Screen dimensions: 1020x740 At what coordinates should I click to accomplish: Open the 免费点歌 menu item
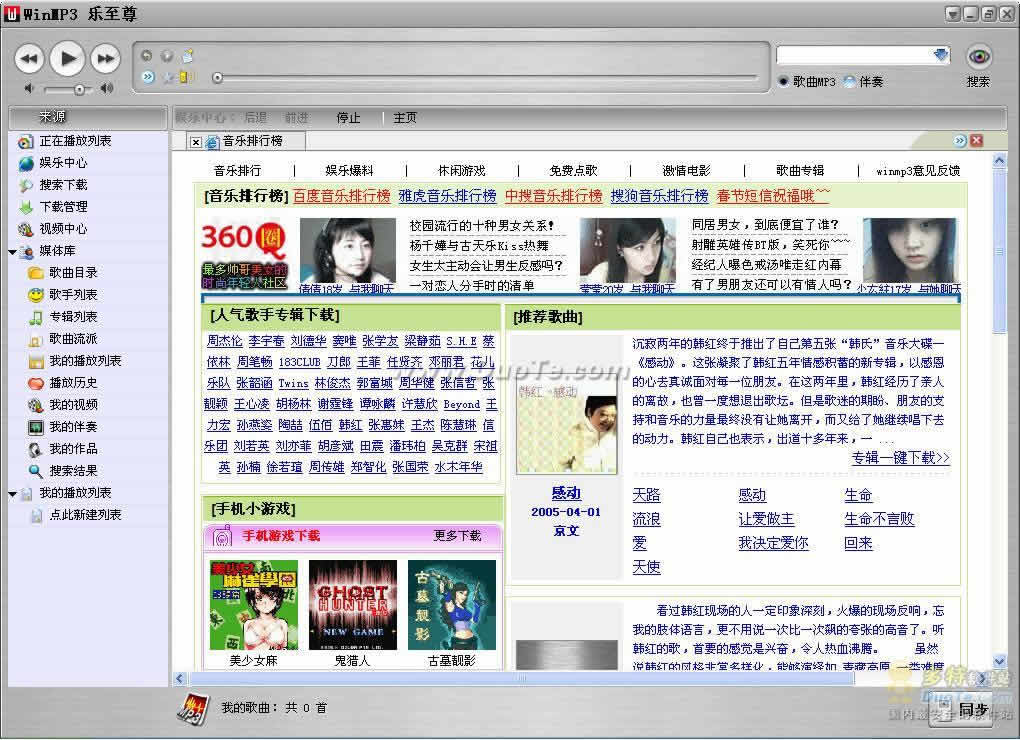[x=573, y=170]
